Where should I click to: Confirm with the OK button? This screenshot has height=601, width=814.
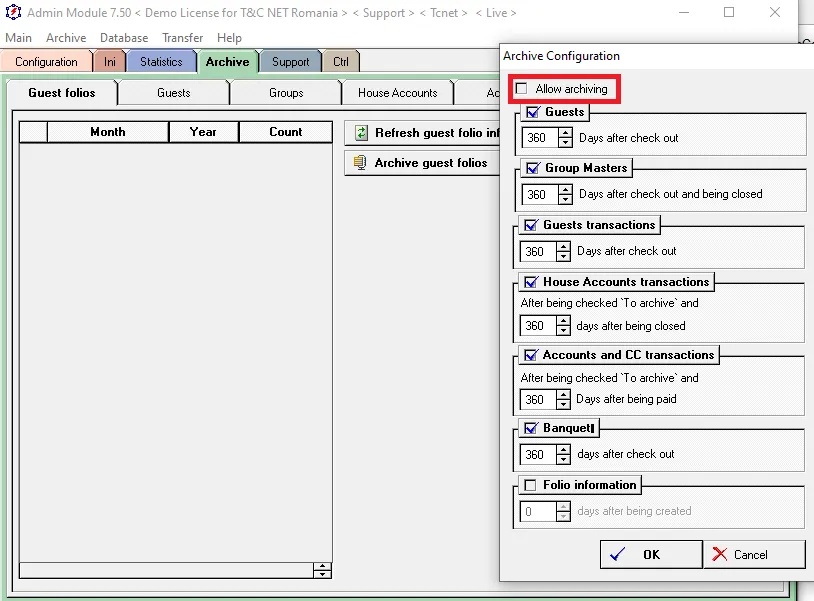click(651, 554)
